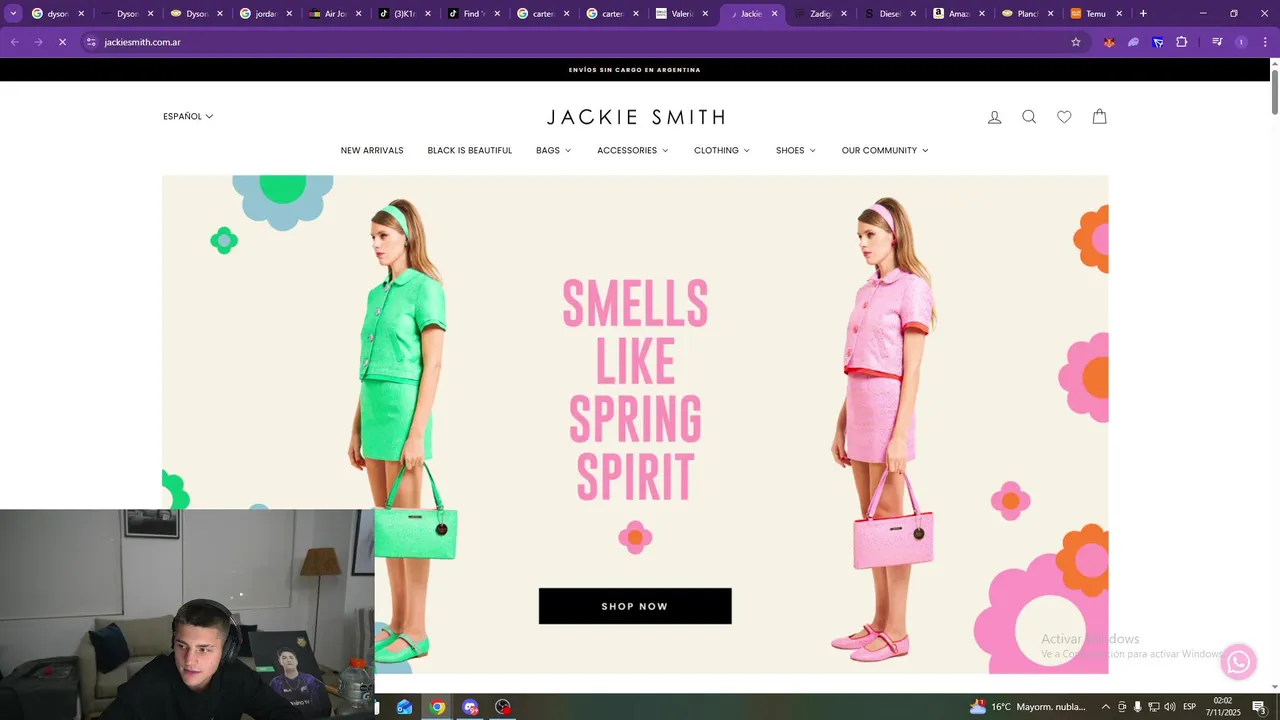Open a new browser tab with plus

1143,14
